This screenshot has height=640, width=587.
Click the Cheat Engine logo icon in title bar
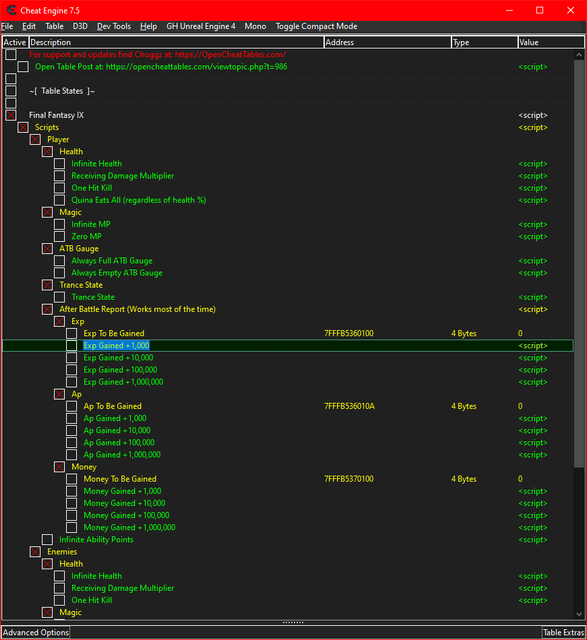11,10
